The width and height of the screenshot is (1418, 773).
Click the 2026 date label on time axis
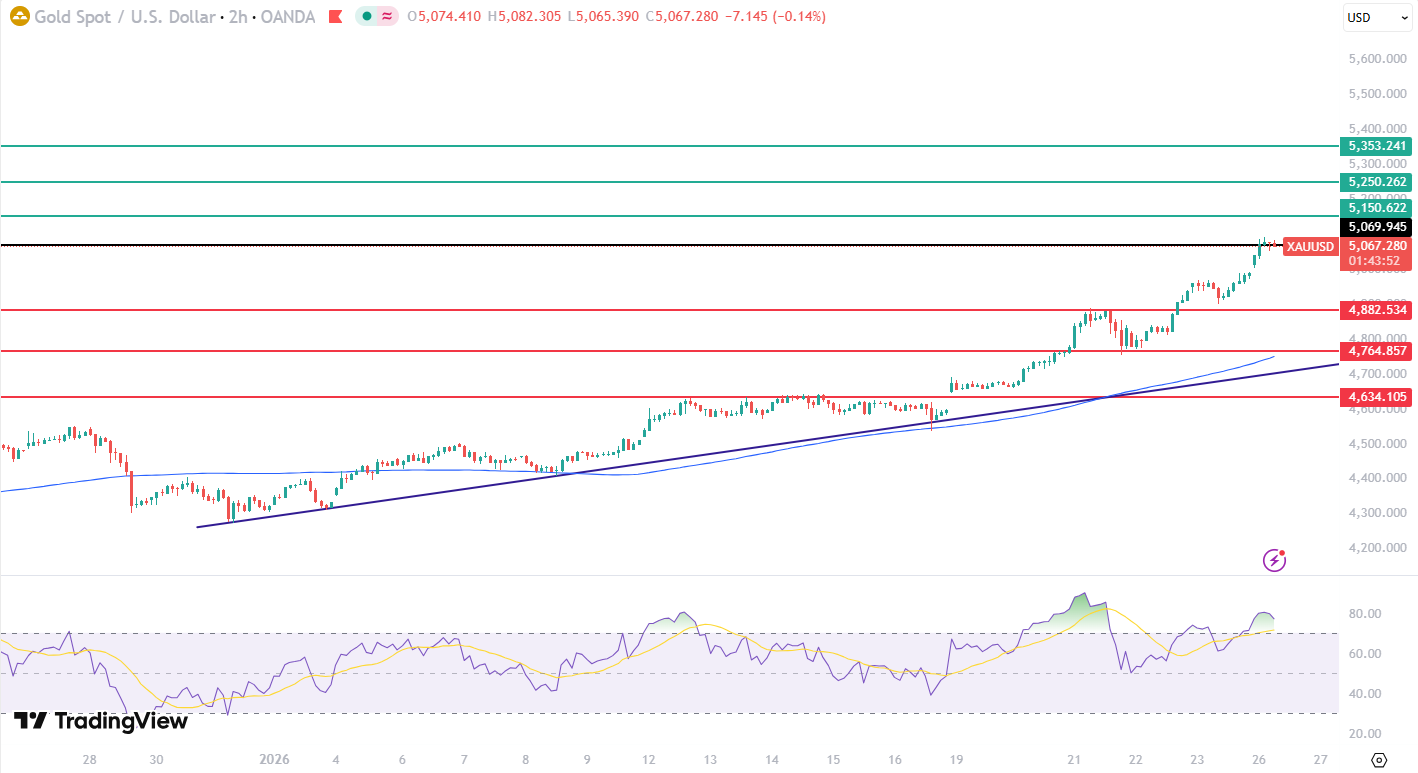tap(273, 759)
